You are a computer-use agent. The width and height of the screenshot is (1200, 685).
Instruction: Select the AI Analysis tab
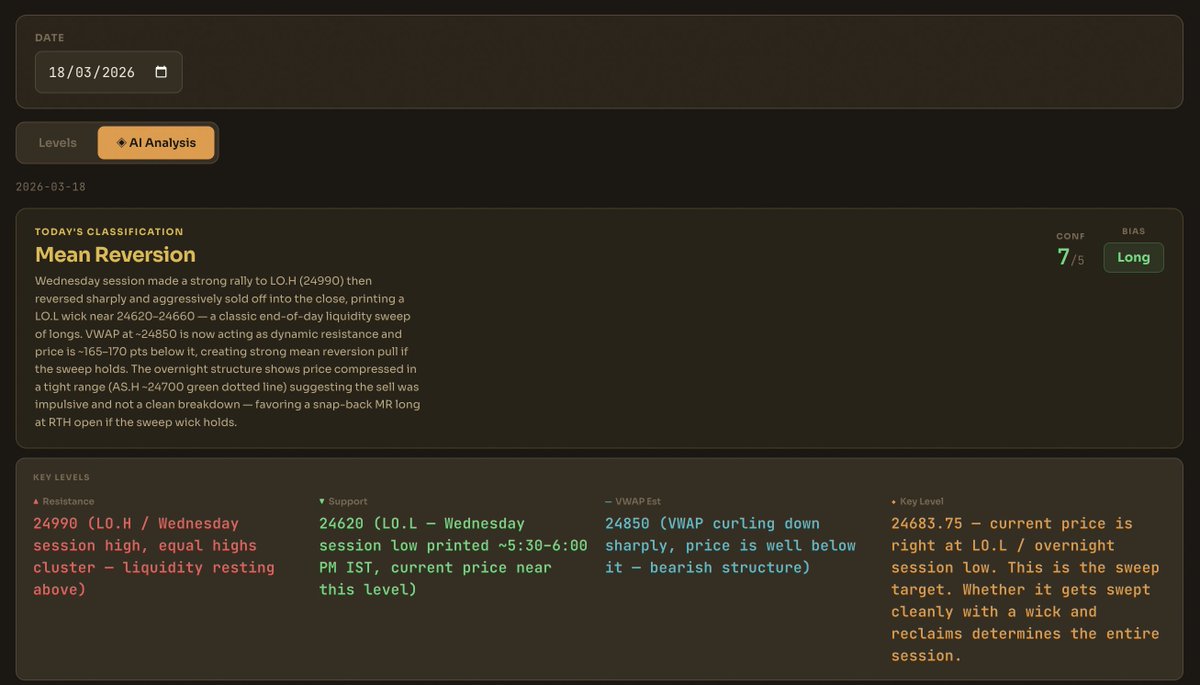coord(156,143)
